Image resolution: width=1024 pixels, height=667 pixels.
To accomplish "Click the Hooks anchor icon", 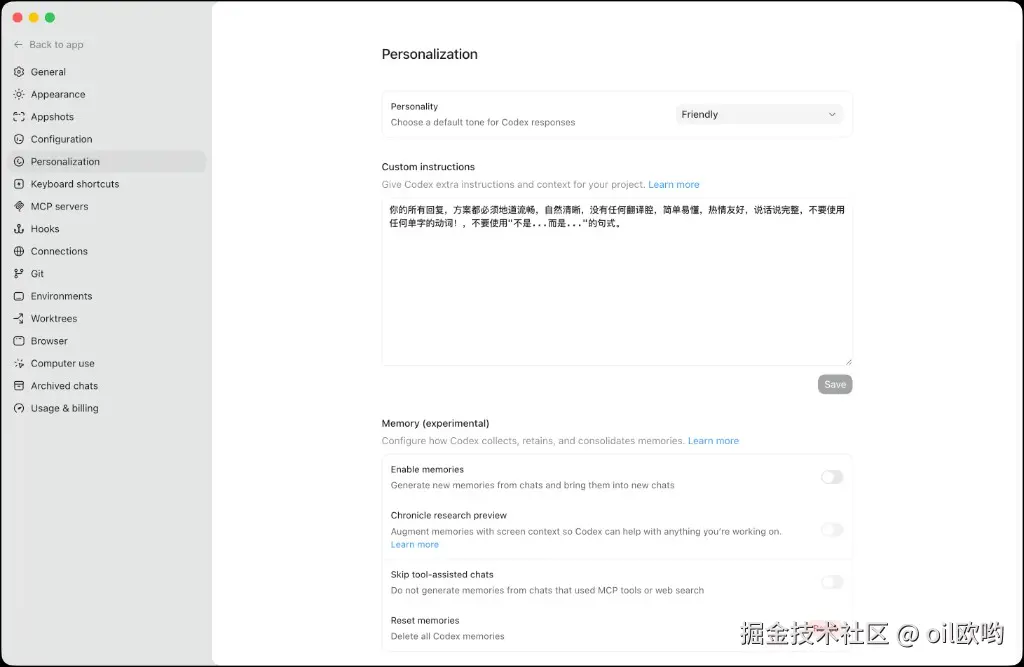I will pyautogui.click(x=19, y=229).
